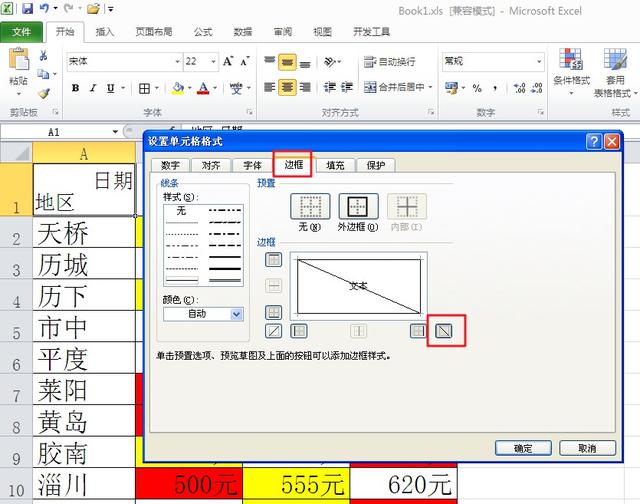
Task: Click the Borders icon in font group
Action: (x=144, y=88)
